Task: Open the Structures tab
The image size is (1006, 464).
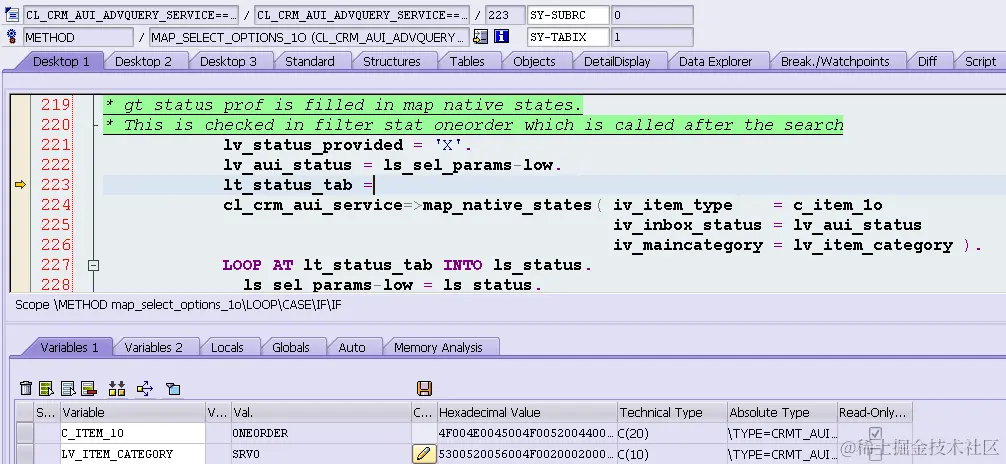Action: [392, 62]
